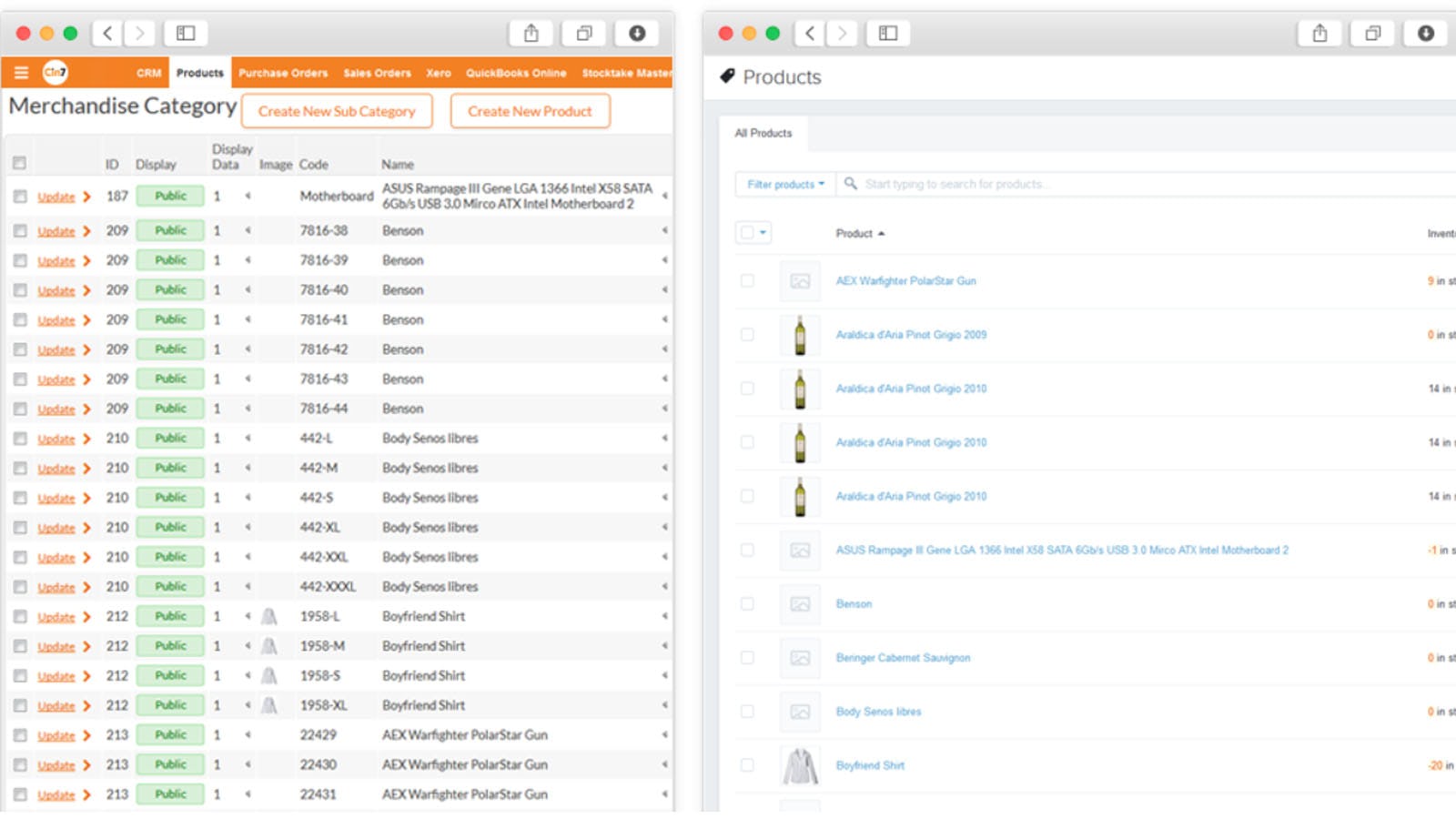Go forward in the left browser window
The height and width of the screenshot is (819, 1456).
click(x=139, y=34)
